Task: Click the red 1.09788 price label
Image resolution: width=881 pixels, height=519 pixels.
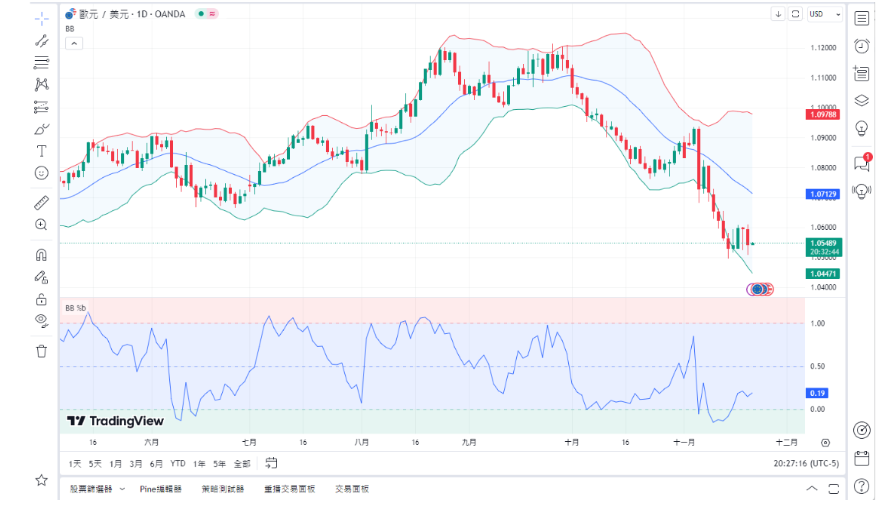Action: click(823, 115)
